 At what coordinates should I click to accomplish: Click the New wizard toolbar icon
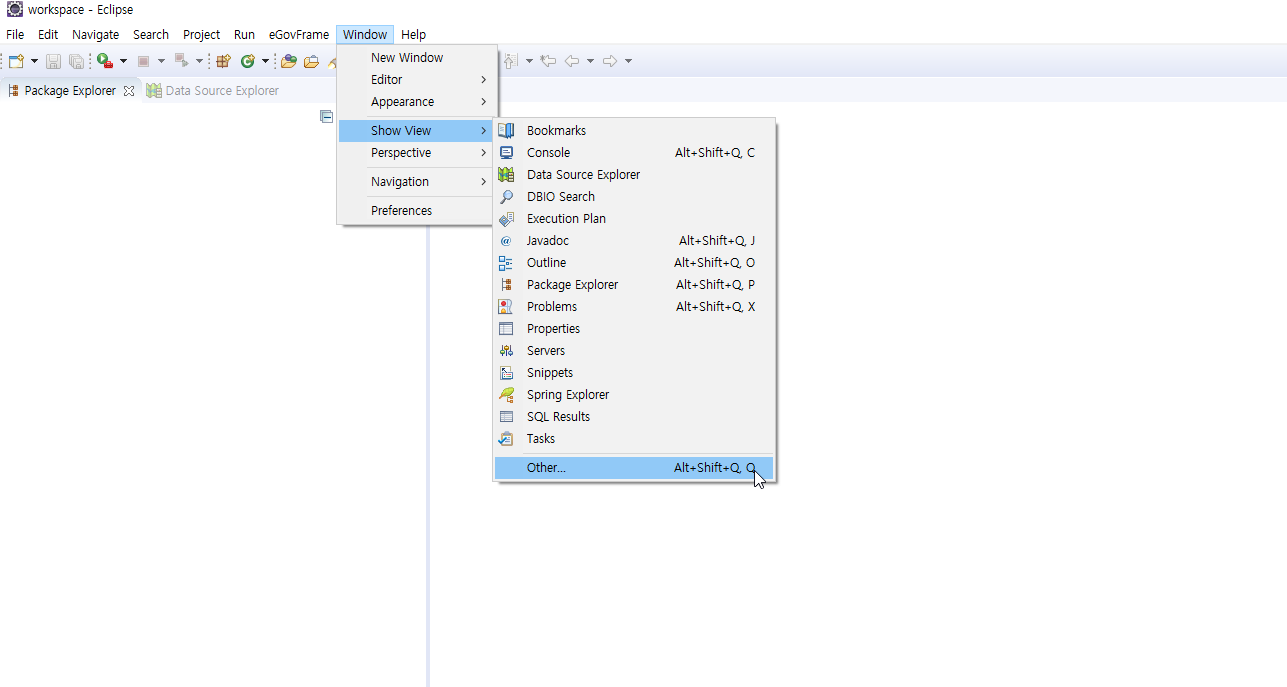tap(16, 61)
